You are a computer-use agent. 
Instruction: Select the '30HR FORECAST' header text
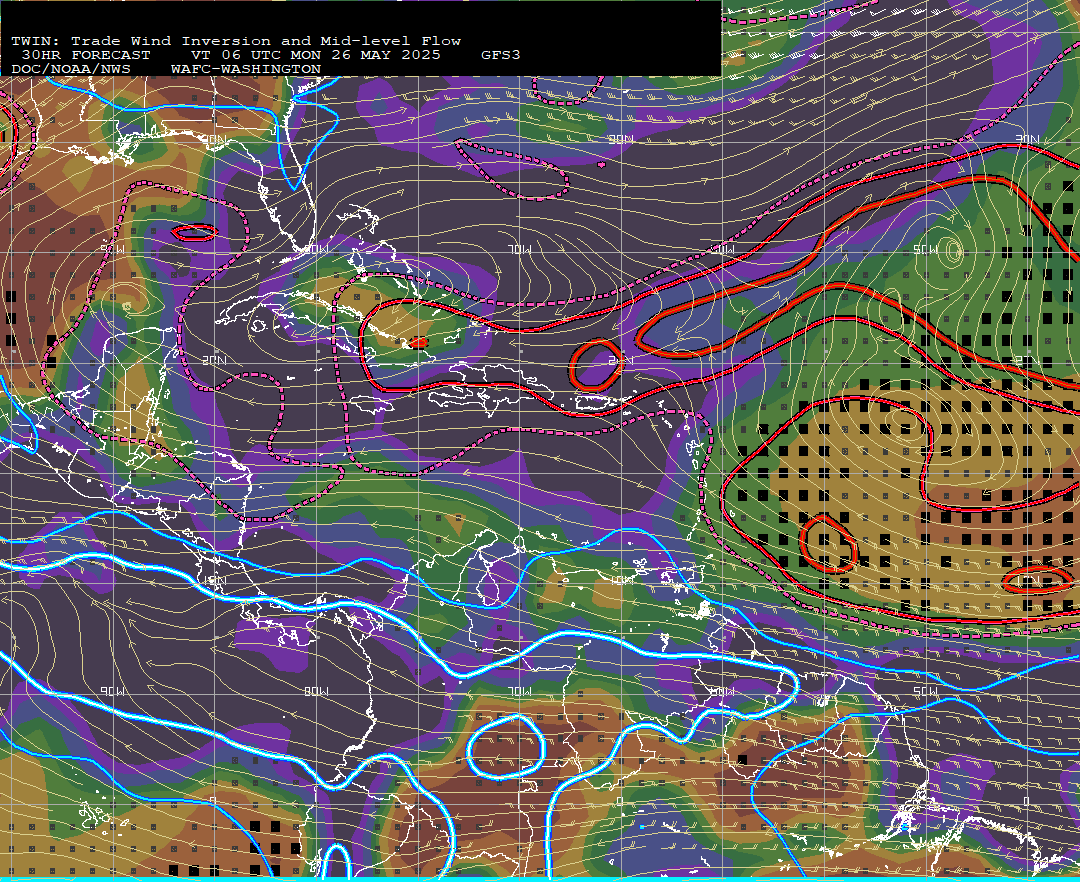(x=85, y=55)
